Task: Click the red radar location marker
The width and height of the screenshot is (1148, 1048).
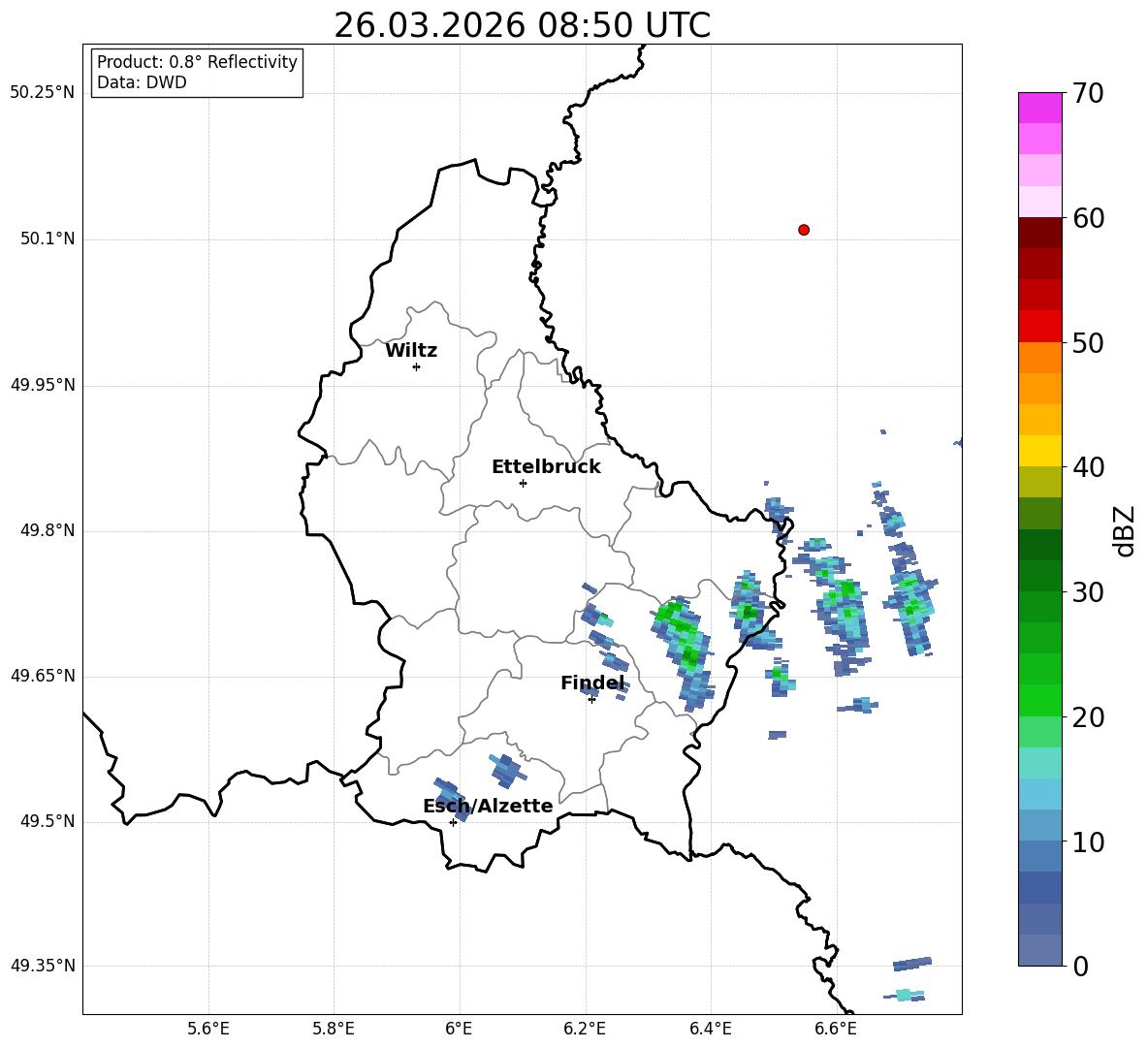Action: click(804, 230)
